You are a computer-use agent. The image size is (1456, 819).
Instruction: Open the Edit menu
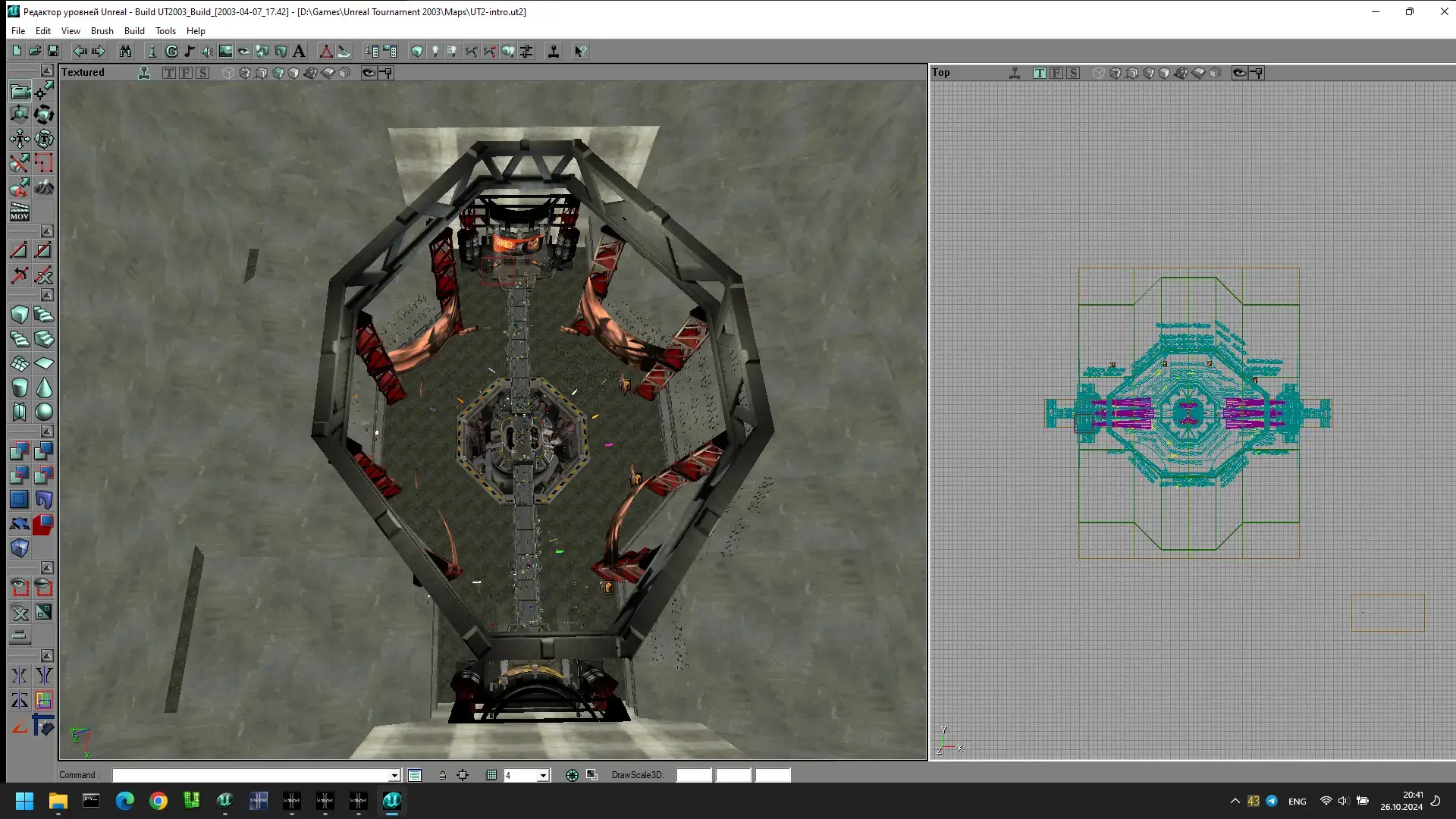coord(43,31)
